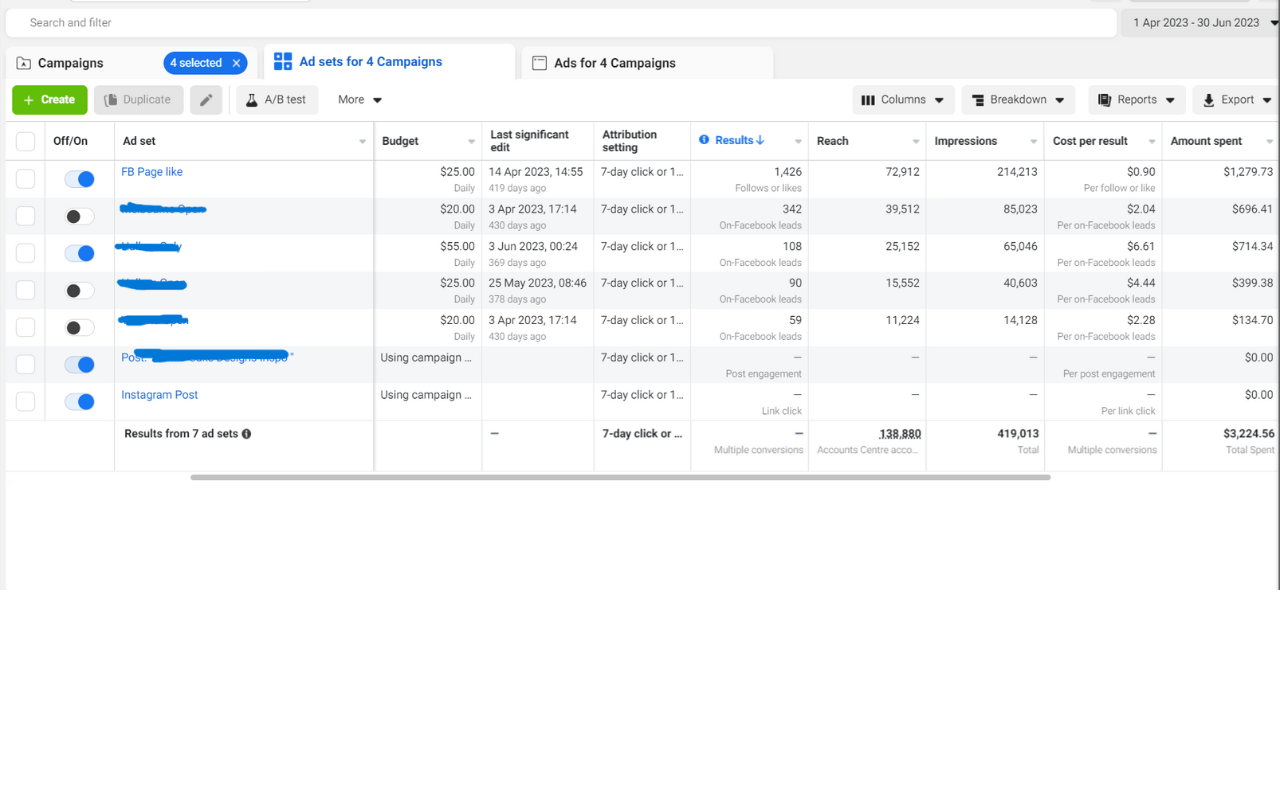Toggle the Instagram Post ad set switch
Viewport: 1280px width, 800px height.
79,402
